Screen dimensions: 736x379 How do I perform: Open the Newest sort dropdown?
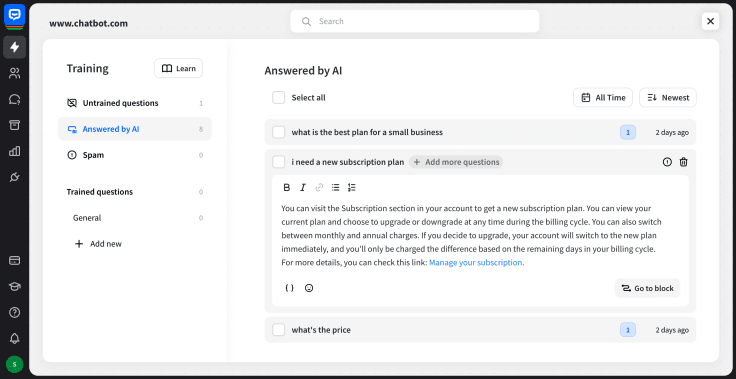pyautogui.click(x=668, y=98)
